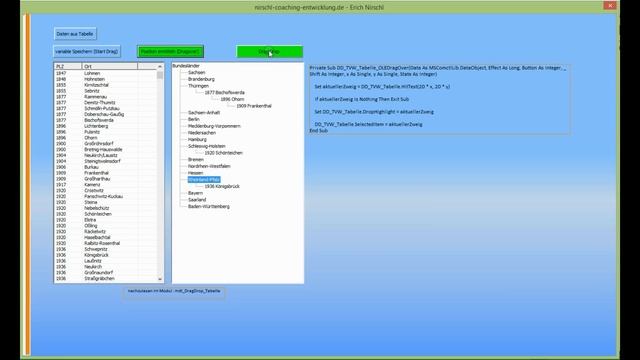Click the list scrollbar down arrow

[x=160, y=279]
